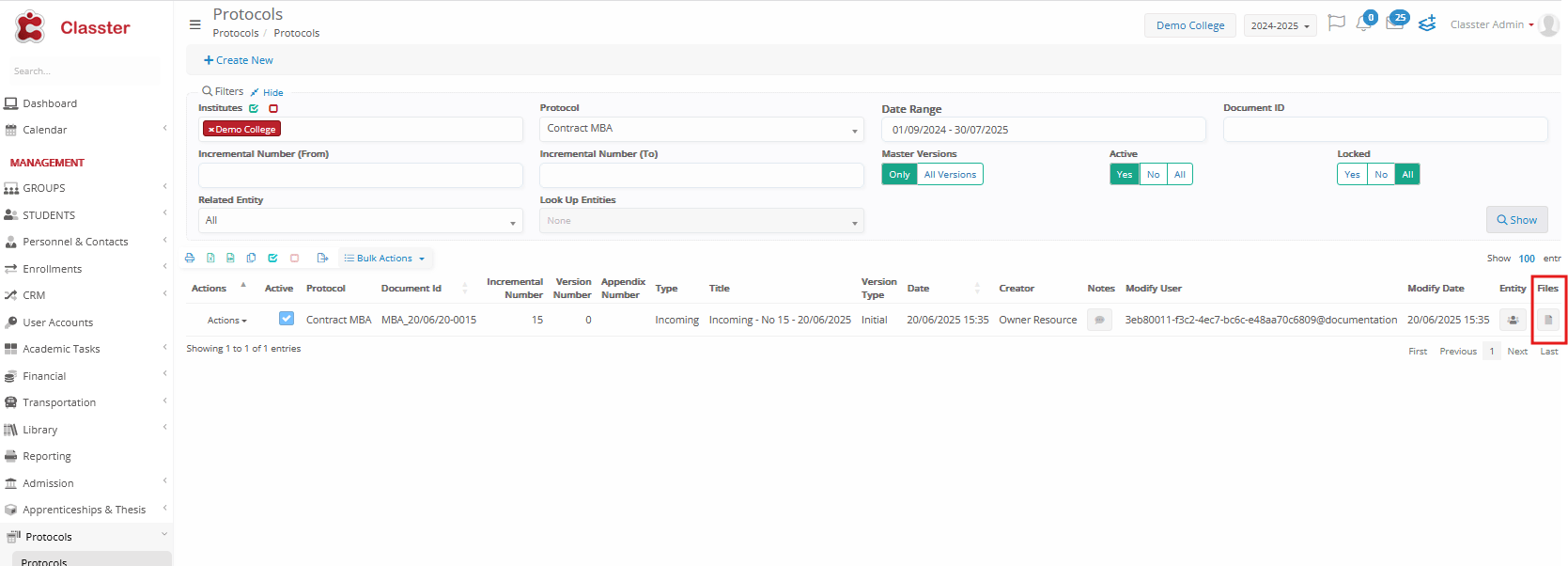The width and height of the screenshot is (1568, 566).
Task: Uncheck the Active checkbox for Contract MBA
Action: click(287, 319)
